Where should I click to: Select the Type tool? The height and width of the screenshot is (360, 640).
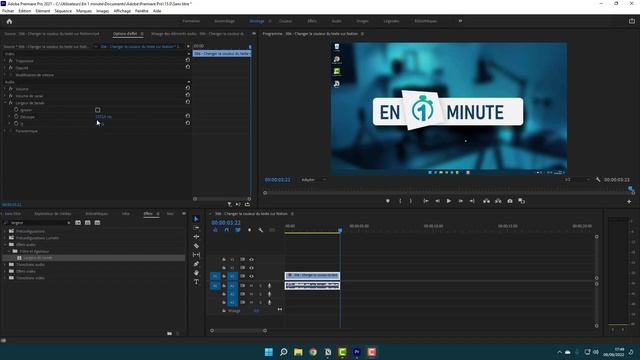tap(196, 282)
